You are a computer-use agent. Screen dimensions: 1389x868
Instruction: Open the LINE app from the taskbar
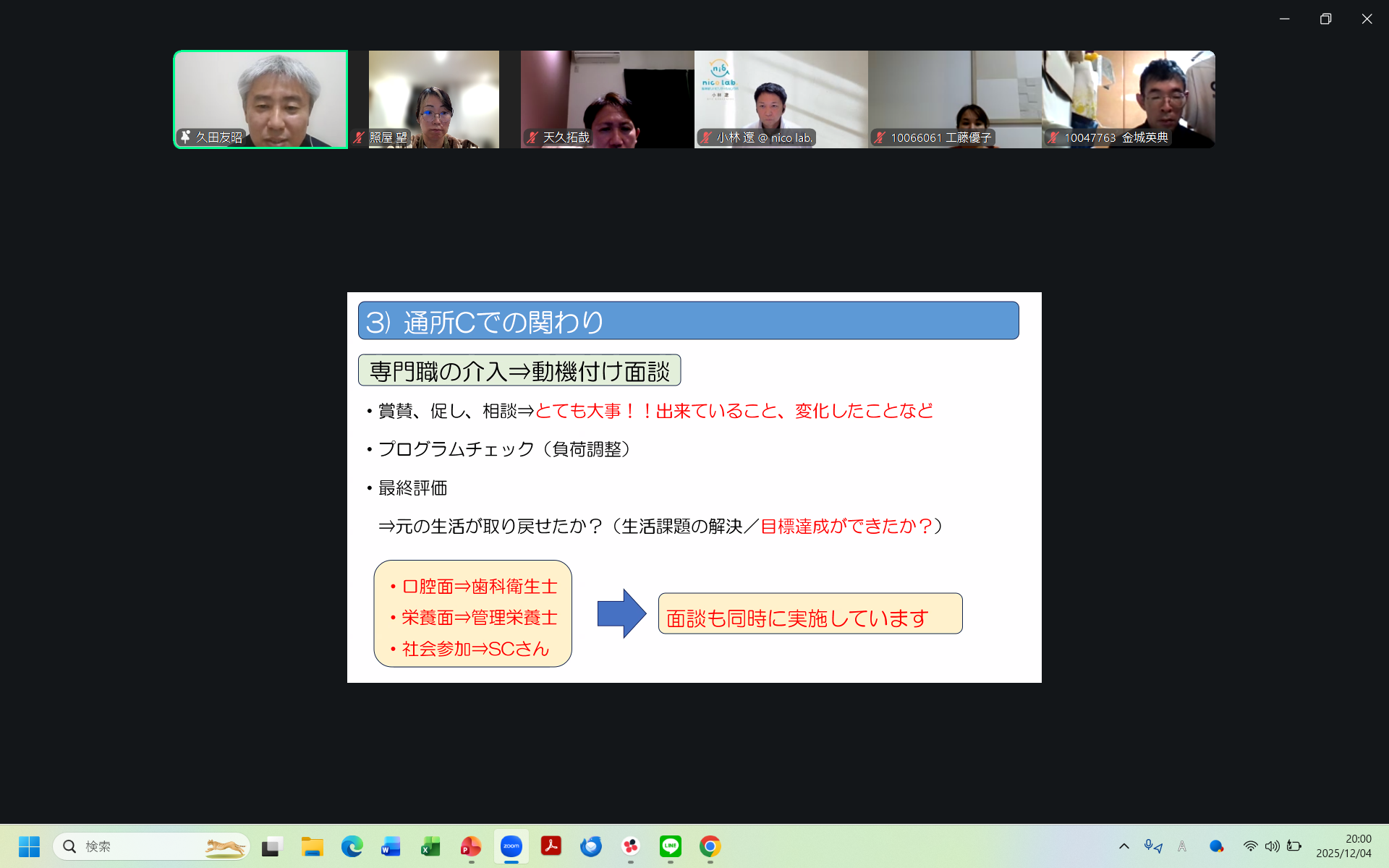(x=671, y=846)
